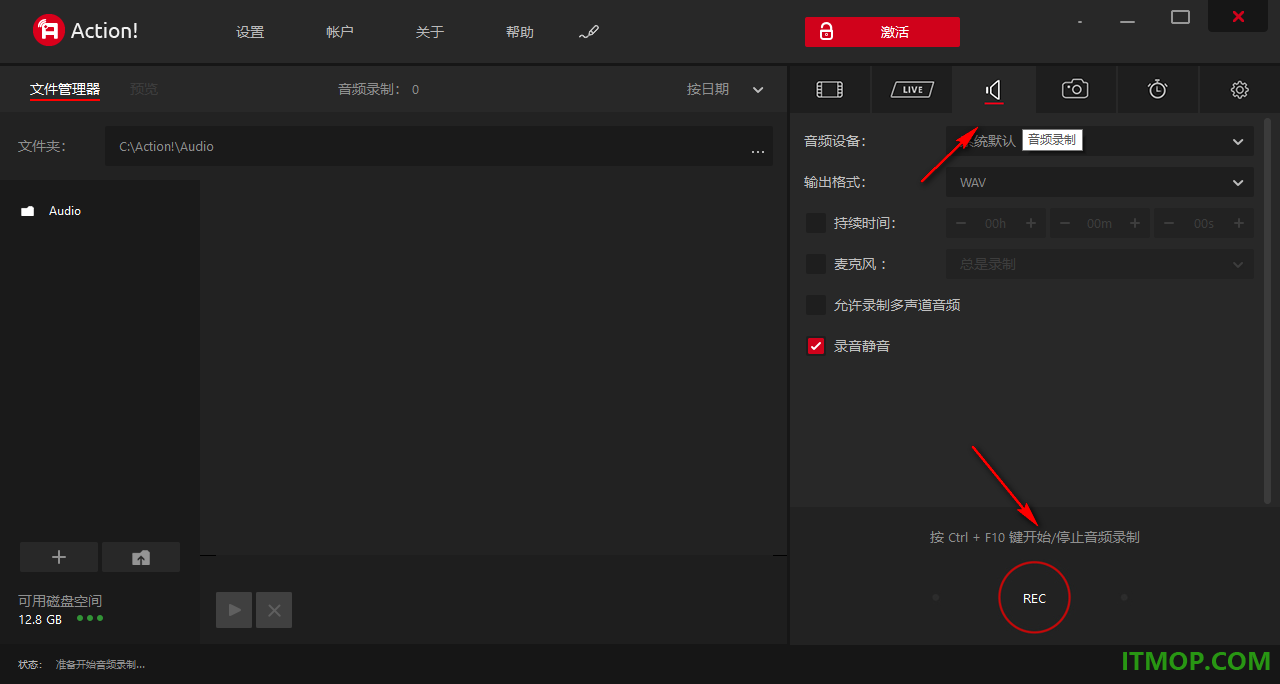The height and width of the screenshot is (684, 1280).
Task: Click the settings panel vertical scrollbar
Action: (1268, 310)
